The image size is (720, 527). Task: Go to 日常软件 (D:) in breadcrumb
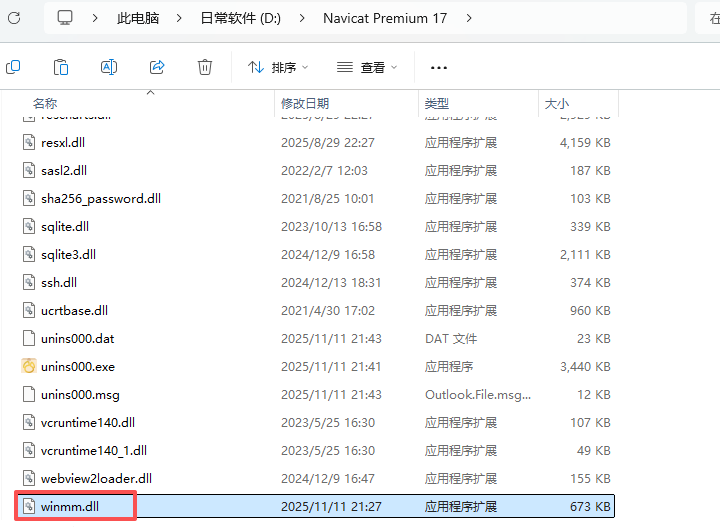(241, 18)
